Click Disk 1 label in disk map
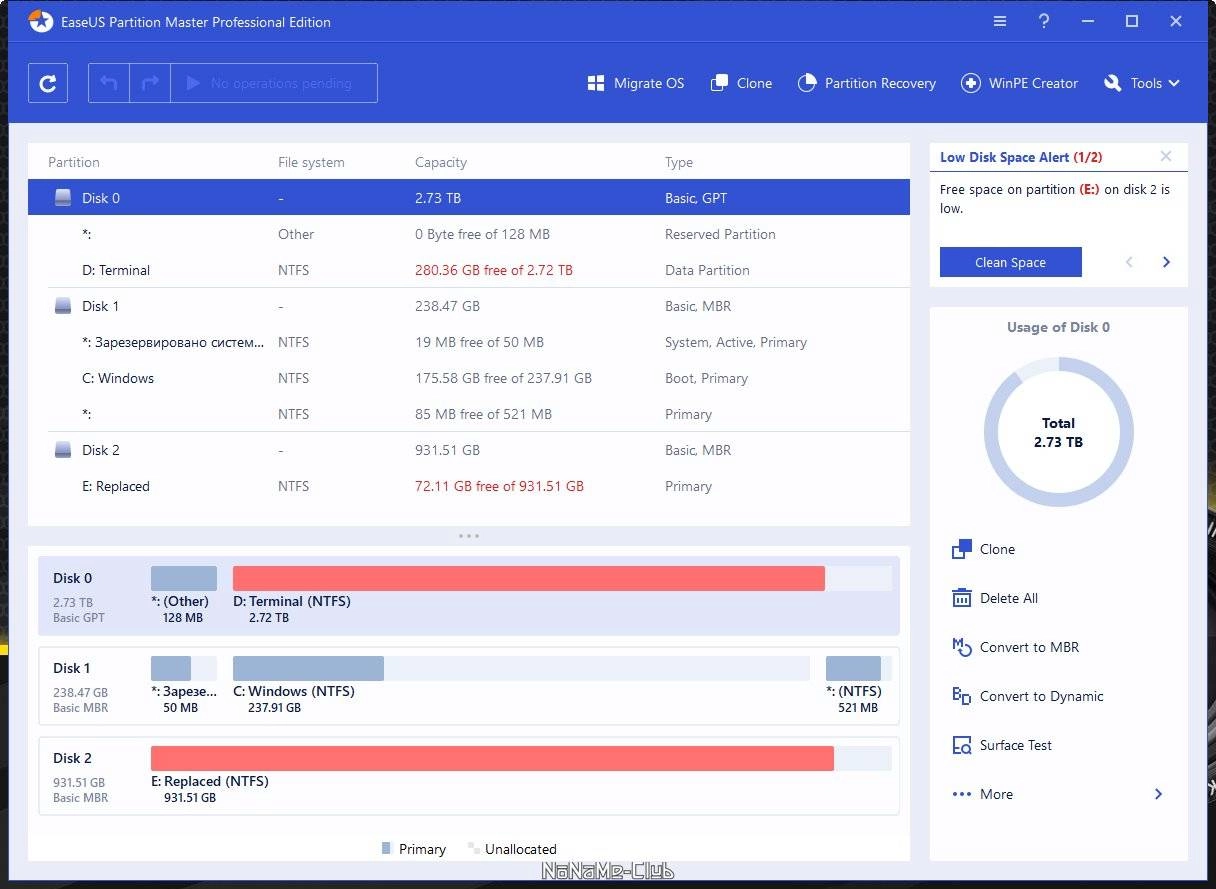 pyautogui.click(x=72, y=668)
